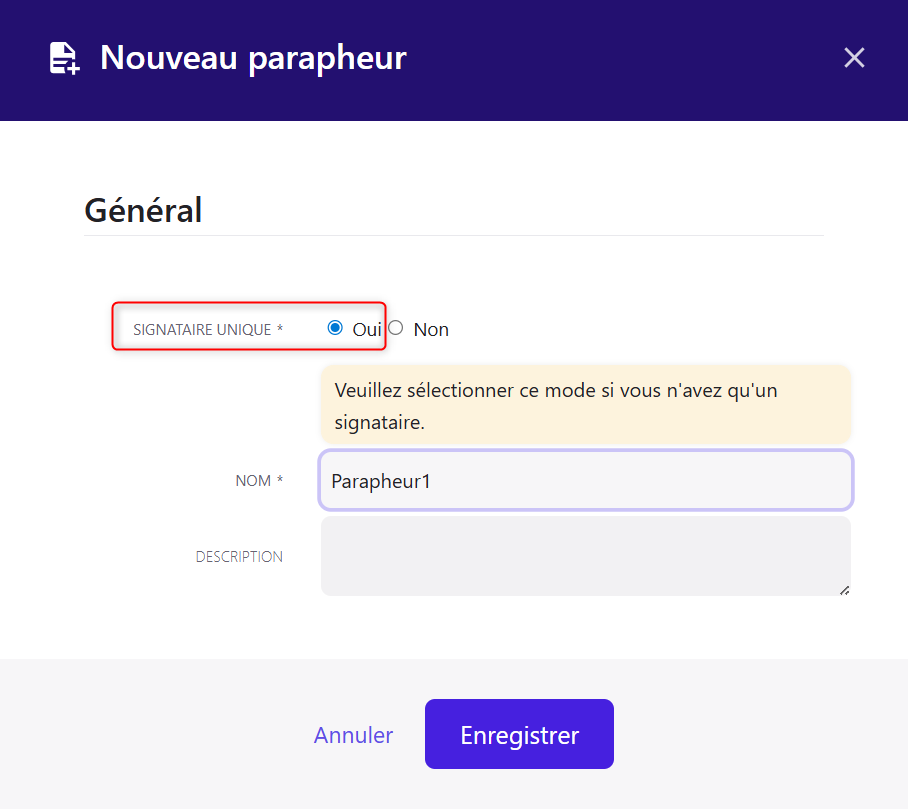Click the new document icon in header

pyautogui.click(x=65, y=58)
